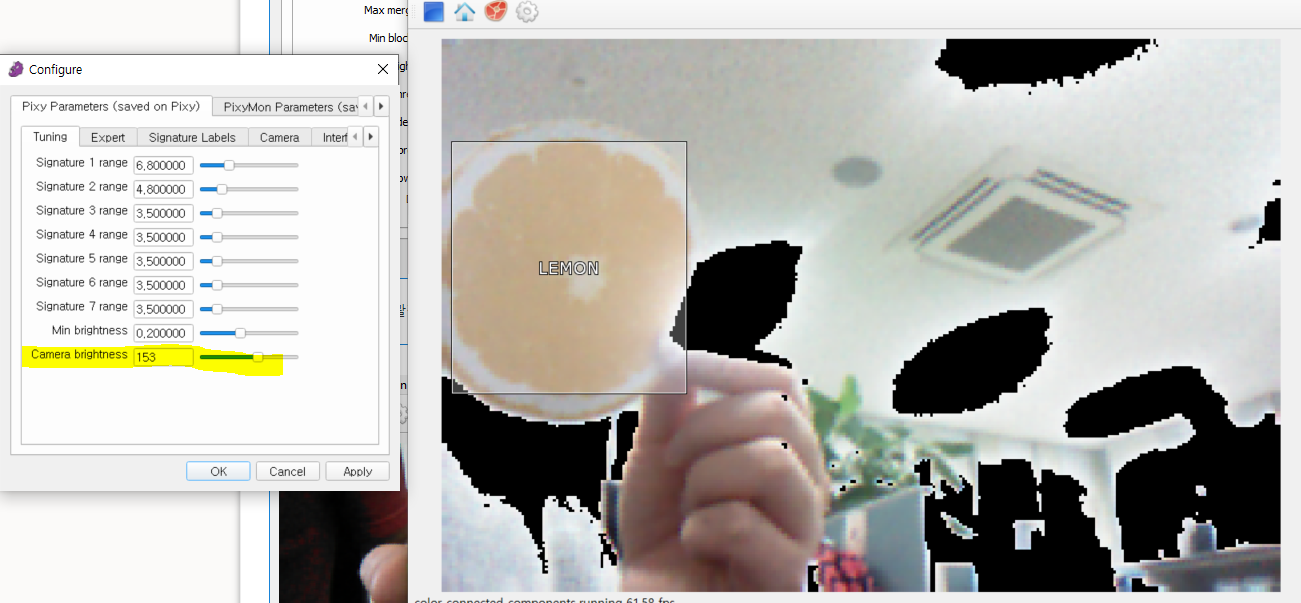Click the LEMON signature label in video
Screen dimensions: 1301x603
click(x=569, y=268)
